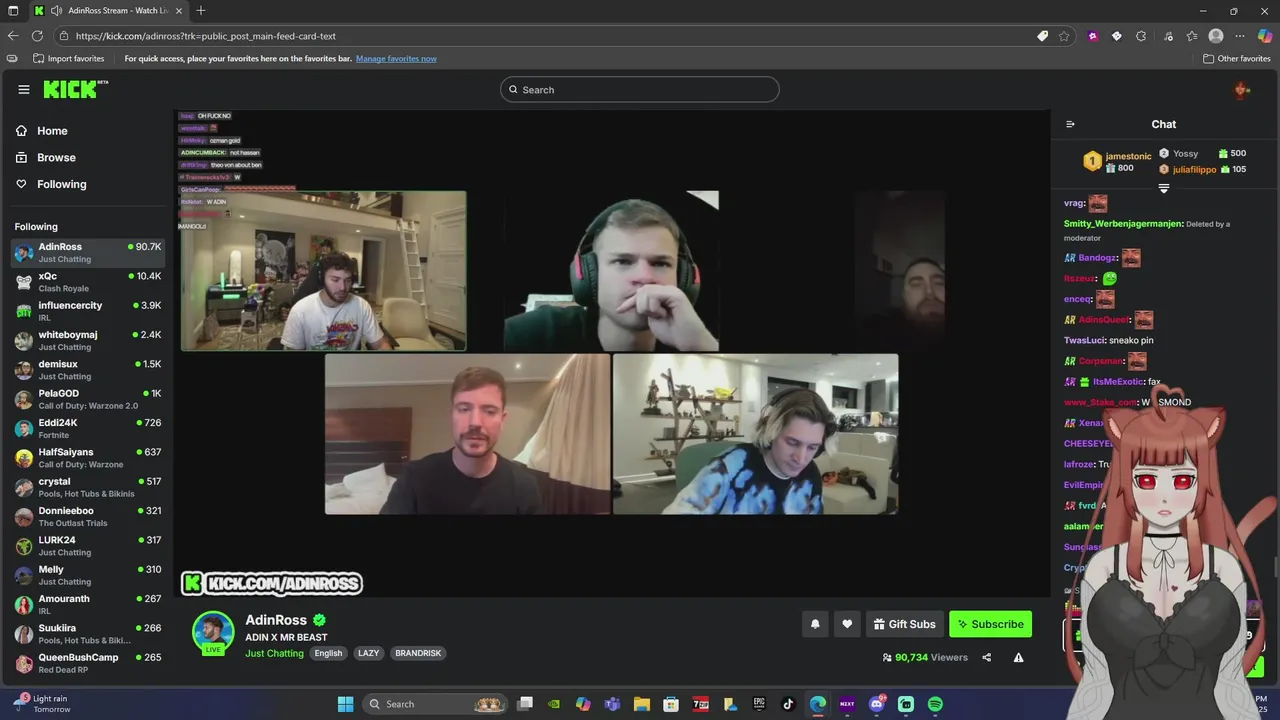Image resolution: width=1280 pixels, height=720 pixels.
Task: Open TikTok from the taskbar
Action: (788, 704)
